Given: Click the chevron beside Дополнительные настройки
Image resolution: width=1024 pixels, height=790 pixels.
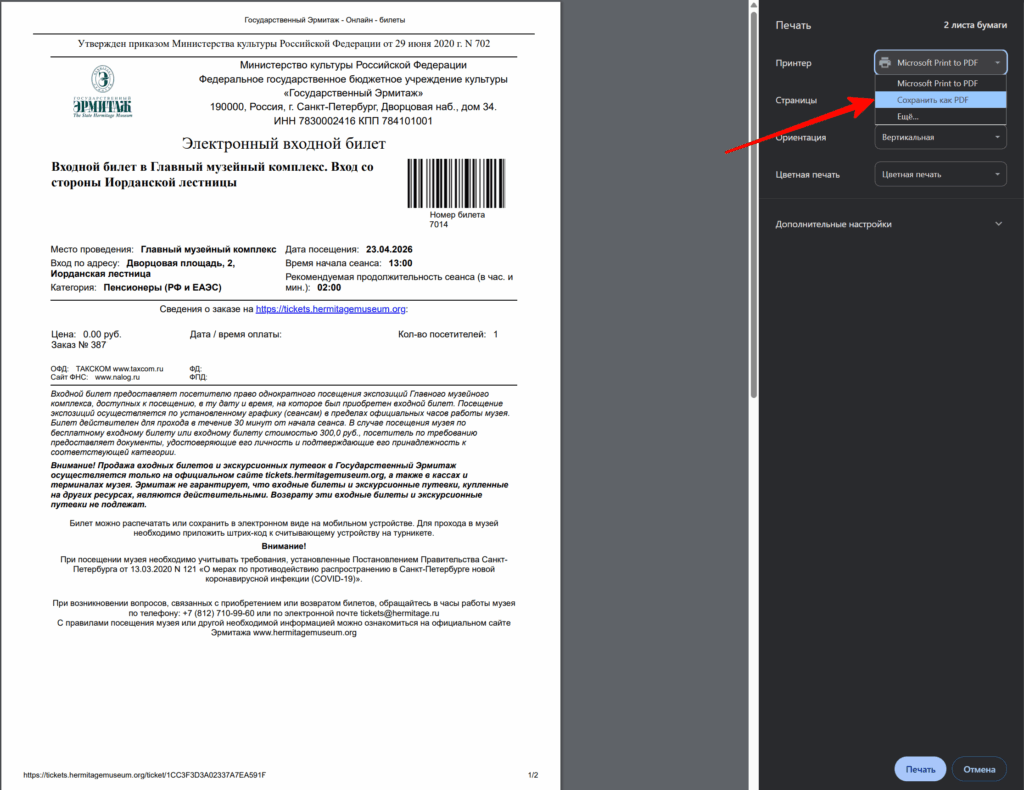Looking at the screenshot, I should pyautogui.click(x=999, y=224).
